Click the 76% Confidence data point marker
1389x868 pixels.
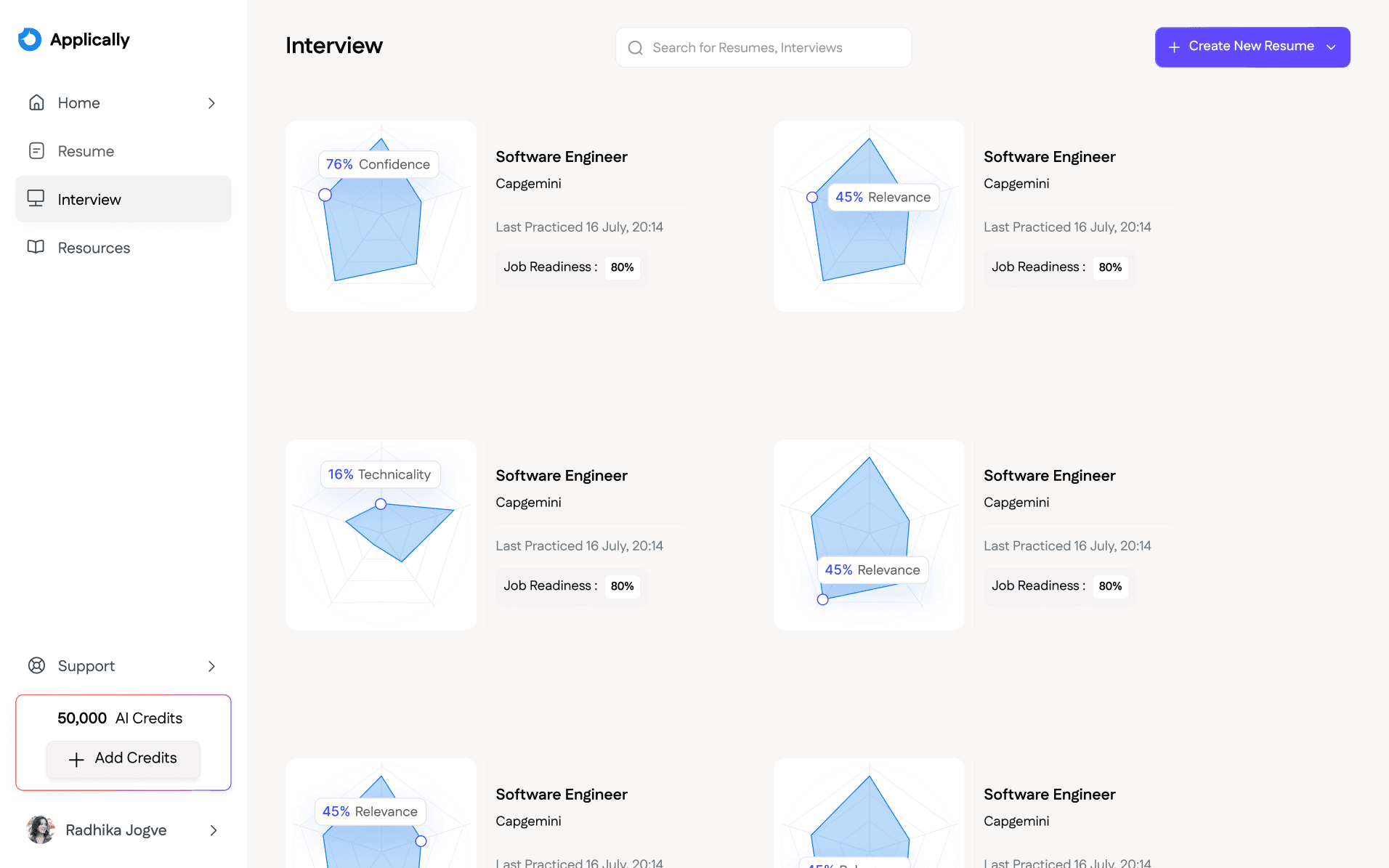(x=325, y=195)
